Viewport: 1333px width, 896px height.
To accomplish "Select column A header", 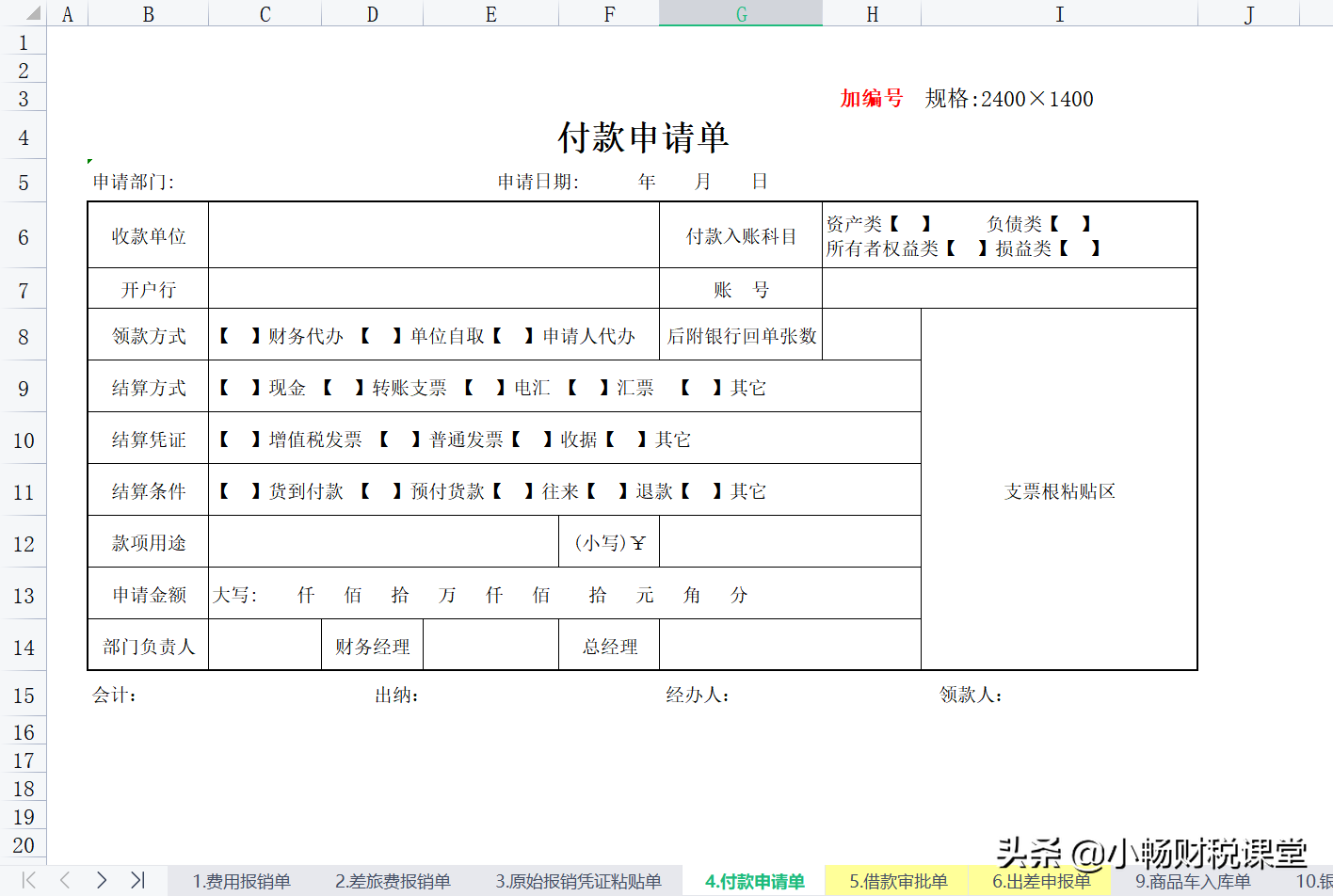I will (x=68, y=14).
